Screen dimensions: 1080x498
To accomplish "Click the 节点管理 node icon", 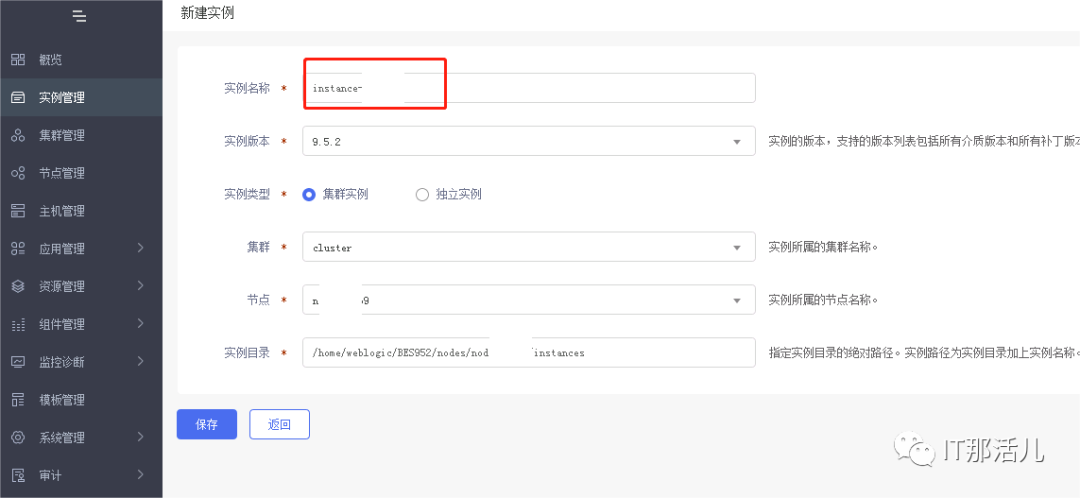I will [x=18, y=173].
